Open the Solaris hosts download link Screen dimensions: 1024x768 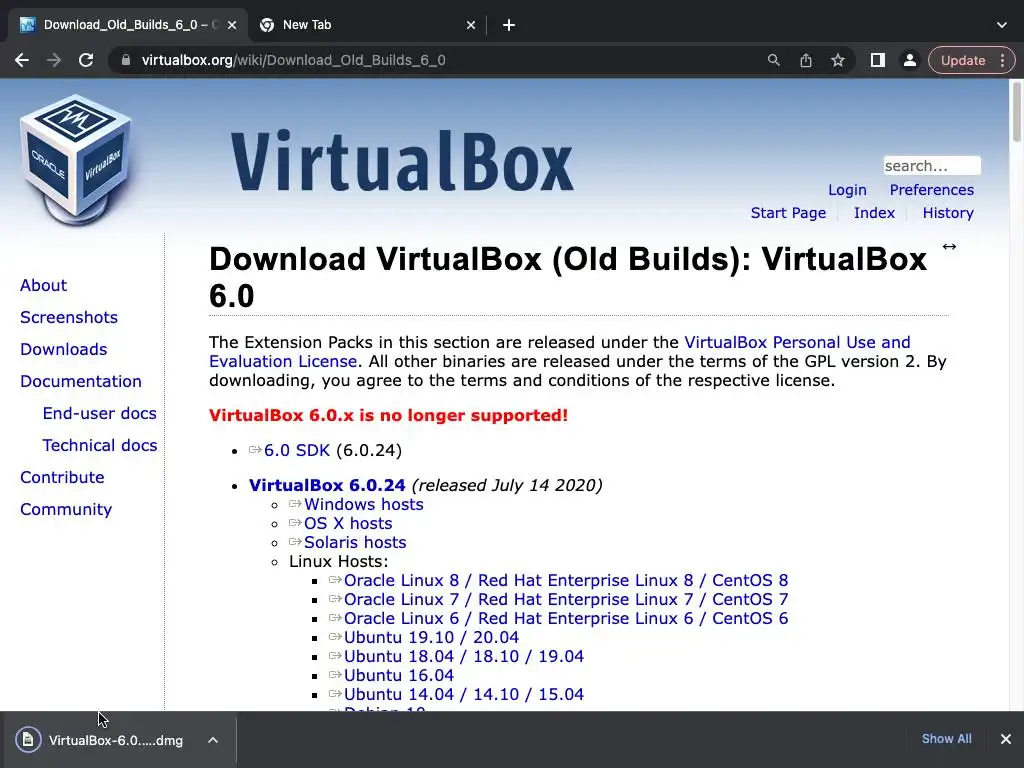click(355, 542)
